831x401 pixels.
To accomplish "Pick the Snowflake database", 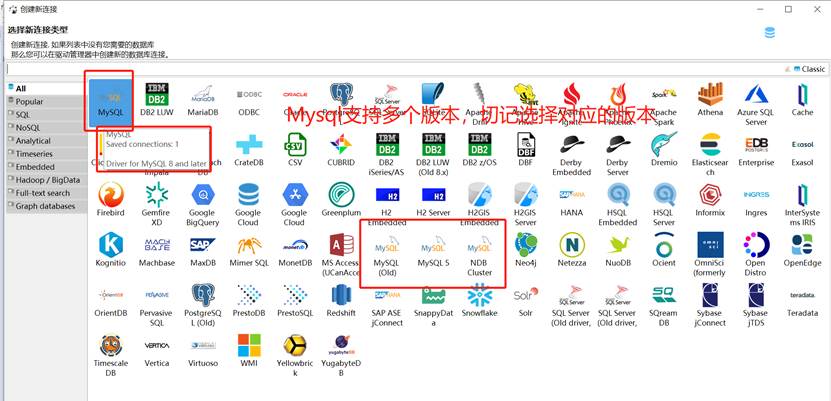I will coord(480,300).
